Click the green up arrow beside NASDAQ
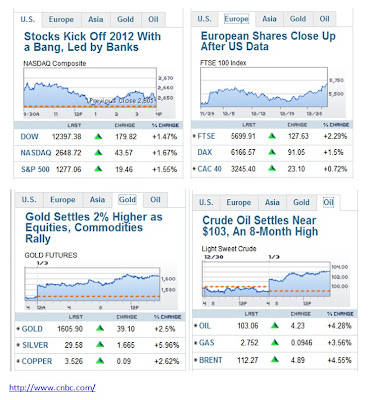Image resolution: width=368 pixels, height=400 pixels. click(98, 153)
